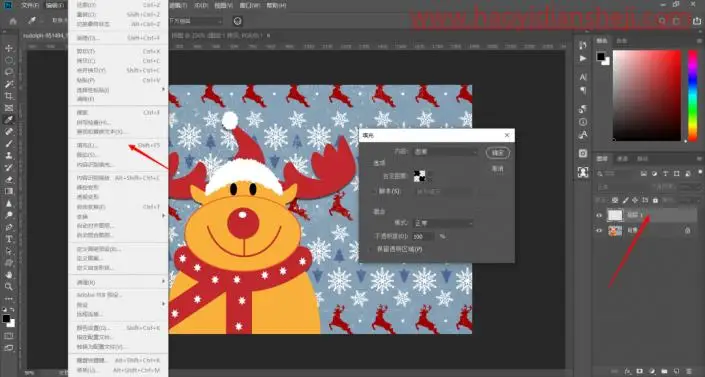Choose the Free Transform entry with Ctrl+T
Screen dimensions: 705x377
(x=118, y=206)
